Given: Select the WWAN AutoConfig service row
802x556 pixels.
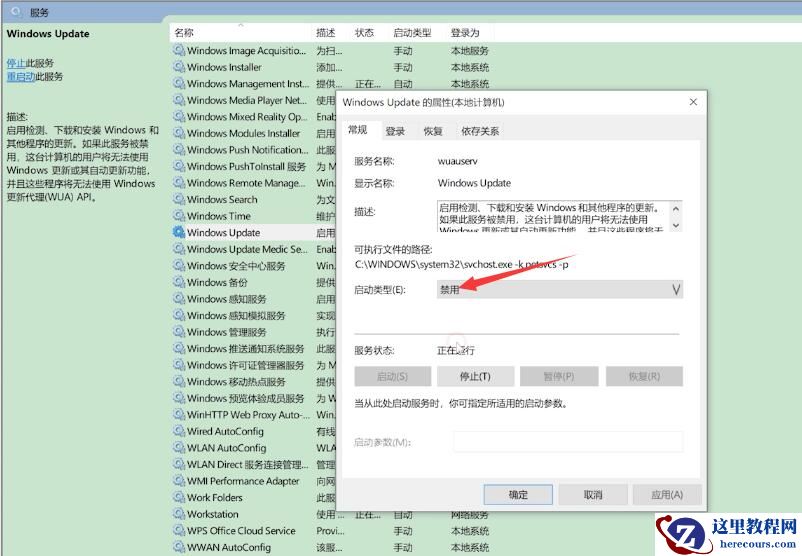Looking at the screenshot, I should 332,547.
